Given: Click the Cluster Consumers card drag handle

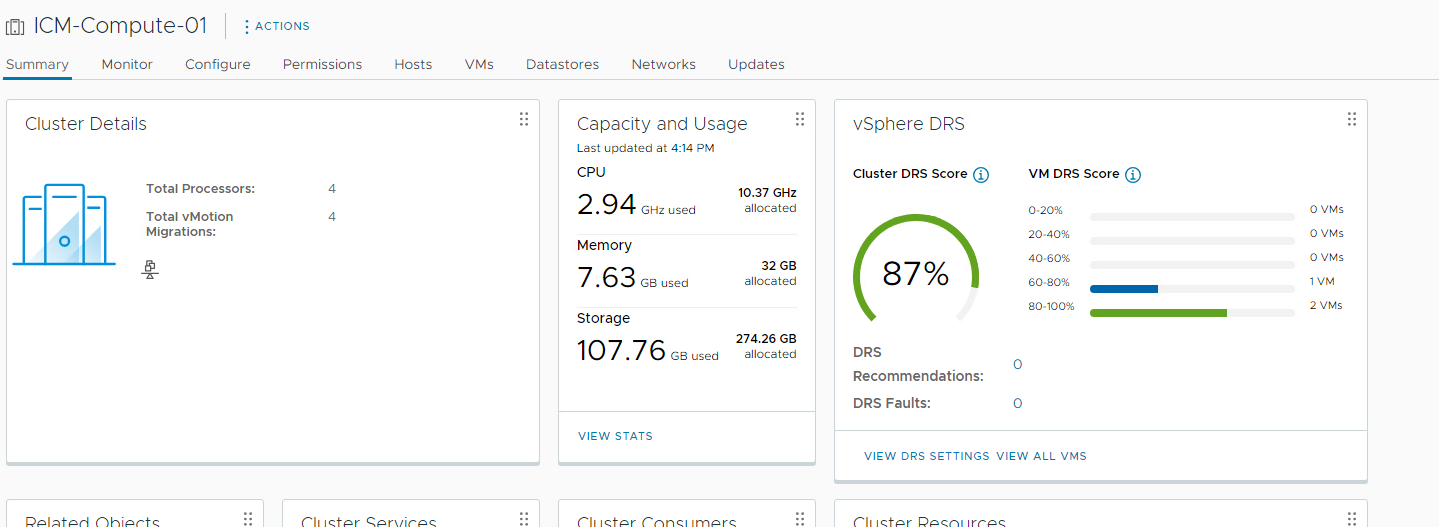Looking at the screenshot, I should (800, 518).
